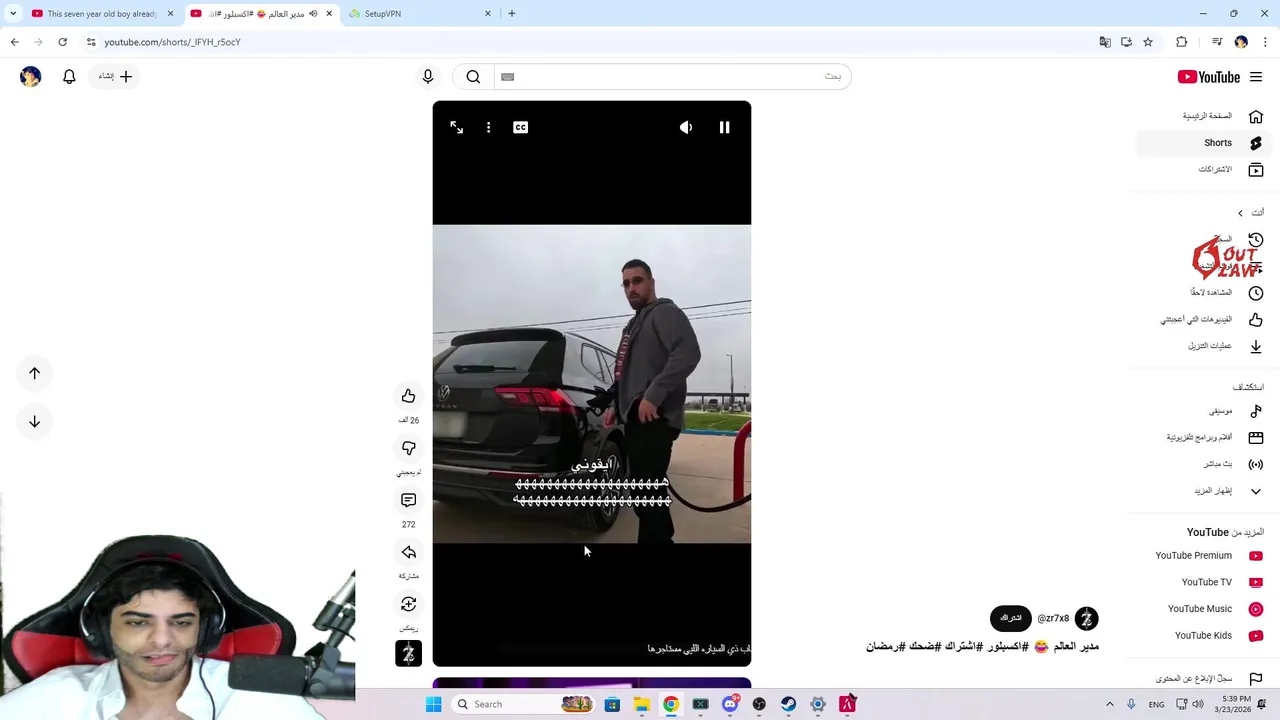The image size is (1280, 720).
Task: Toggle the hamburger guide menu
Action: coord(1256,77)
